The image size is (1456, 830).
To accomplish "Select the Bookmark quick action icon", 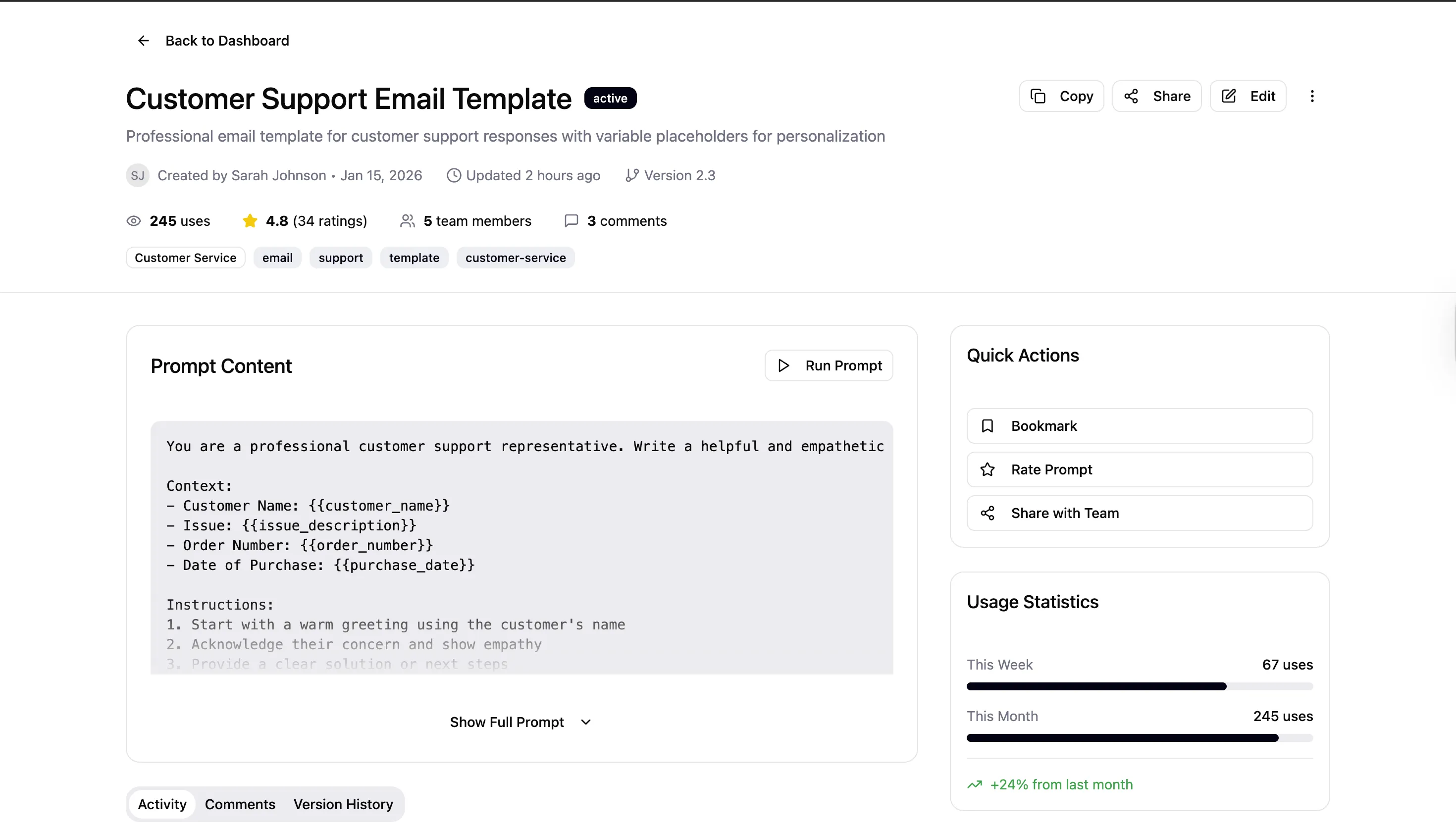I will coord(987,426).
